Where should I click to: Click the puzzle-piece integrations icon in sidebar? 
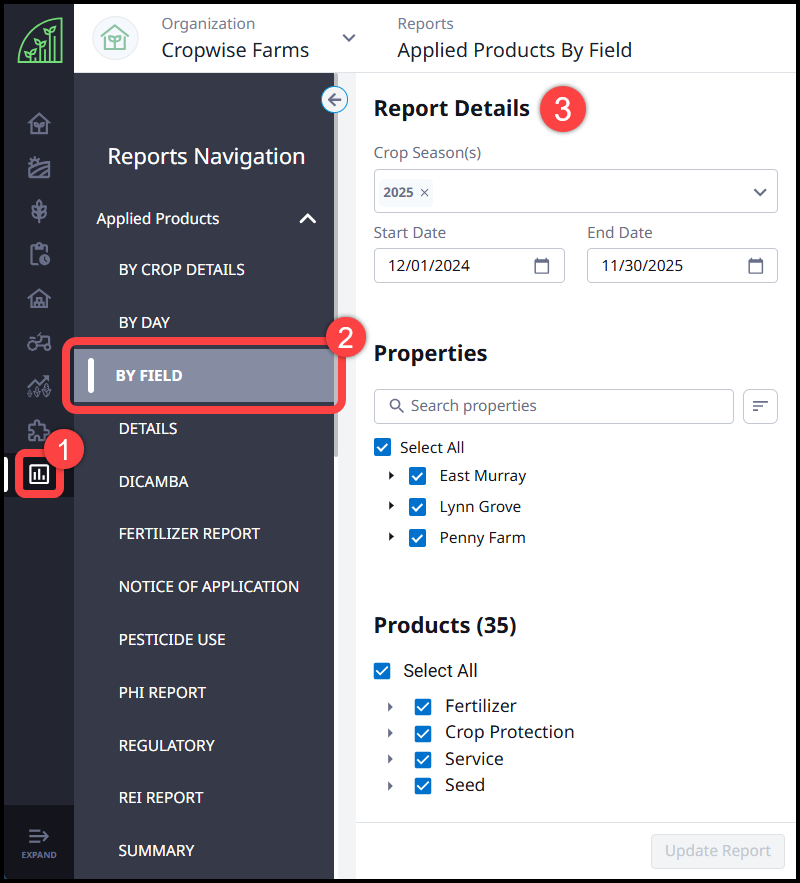click(x=38, y=430)
